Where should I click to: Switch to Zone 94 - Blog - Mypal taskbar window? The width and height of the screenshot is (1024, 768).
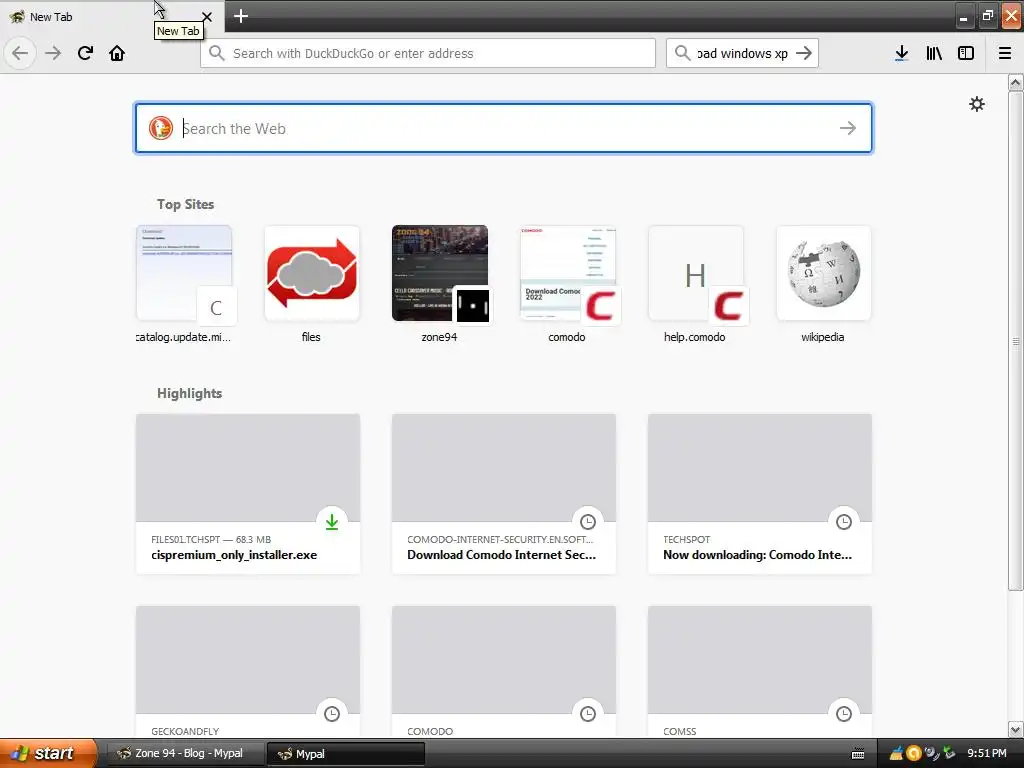click(184, 753)
